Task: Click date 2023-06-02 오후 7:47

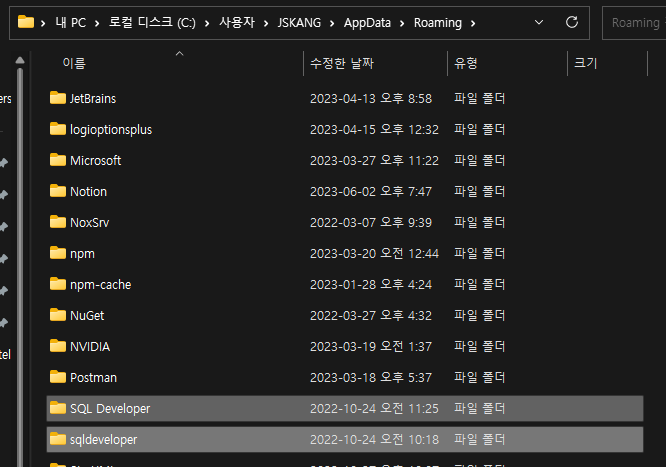Action: pos(371,192)
